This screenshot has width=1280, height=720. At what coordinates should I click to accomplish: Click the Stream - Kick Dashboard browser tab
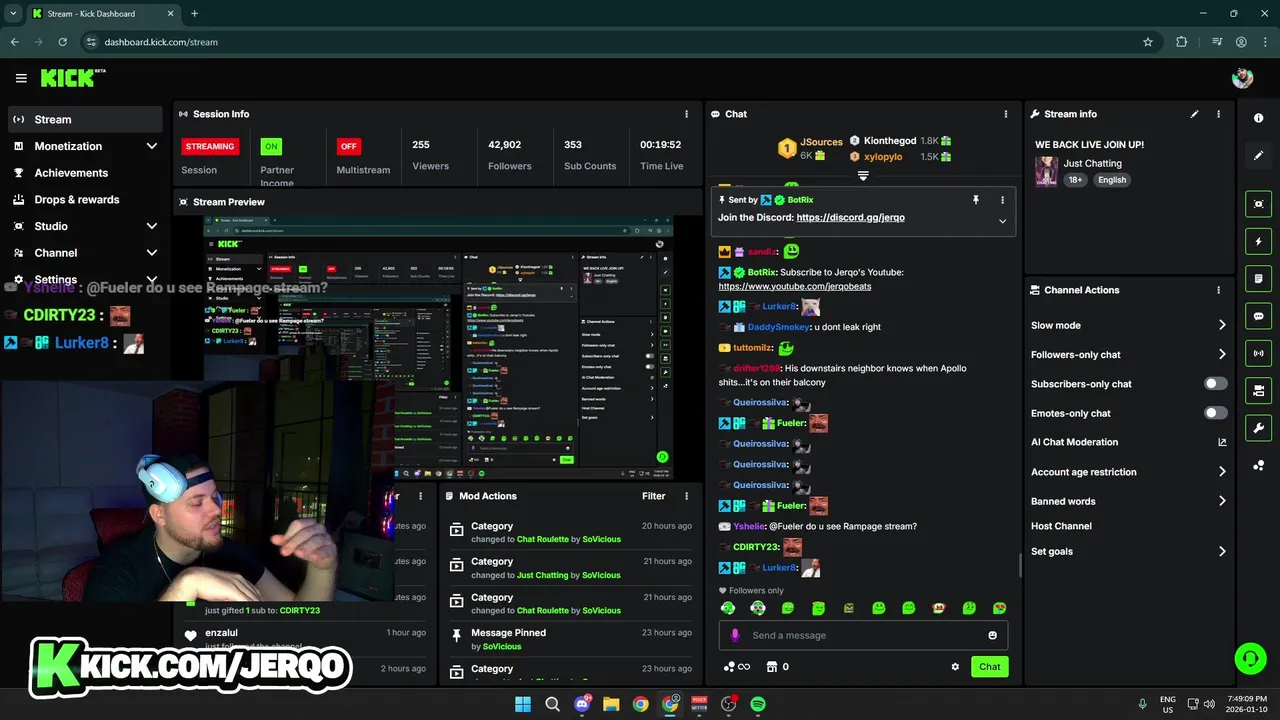pos(103,14)
